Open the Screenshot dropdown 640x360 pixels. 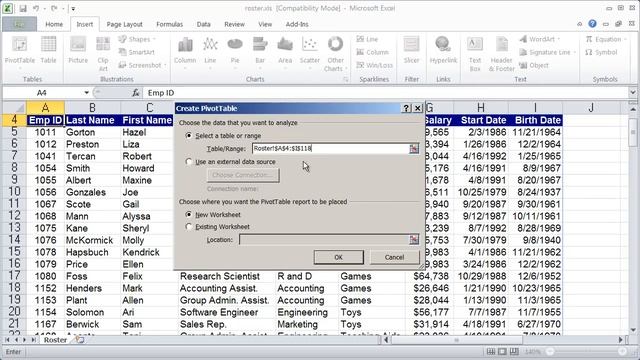point(142,65)
